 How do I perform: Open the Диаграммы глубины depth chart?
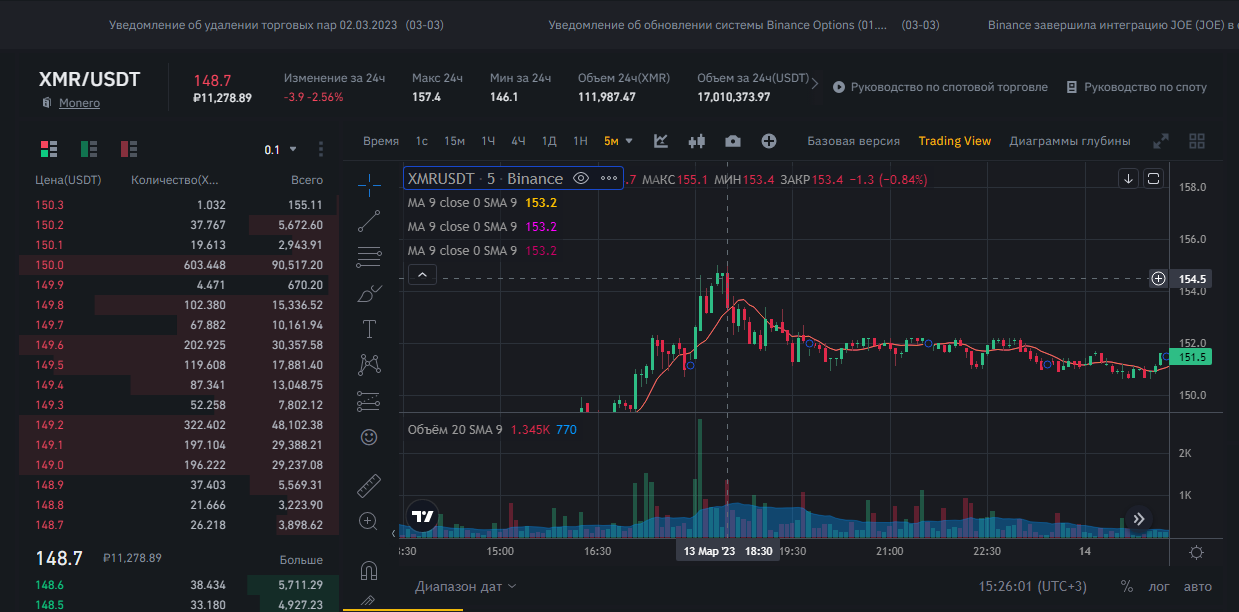coord(1070,141)
